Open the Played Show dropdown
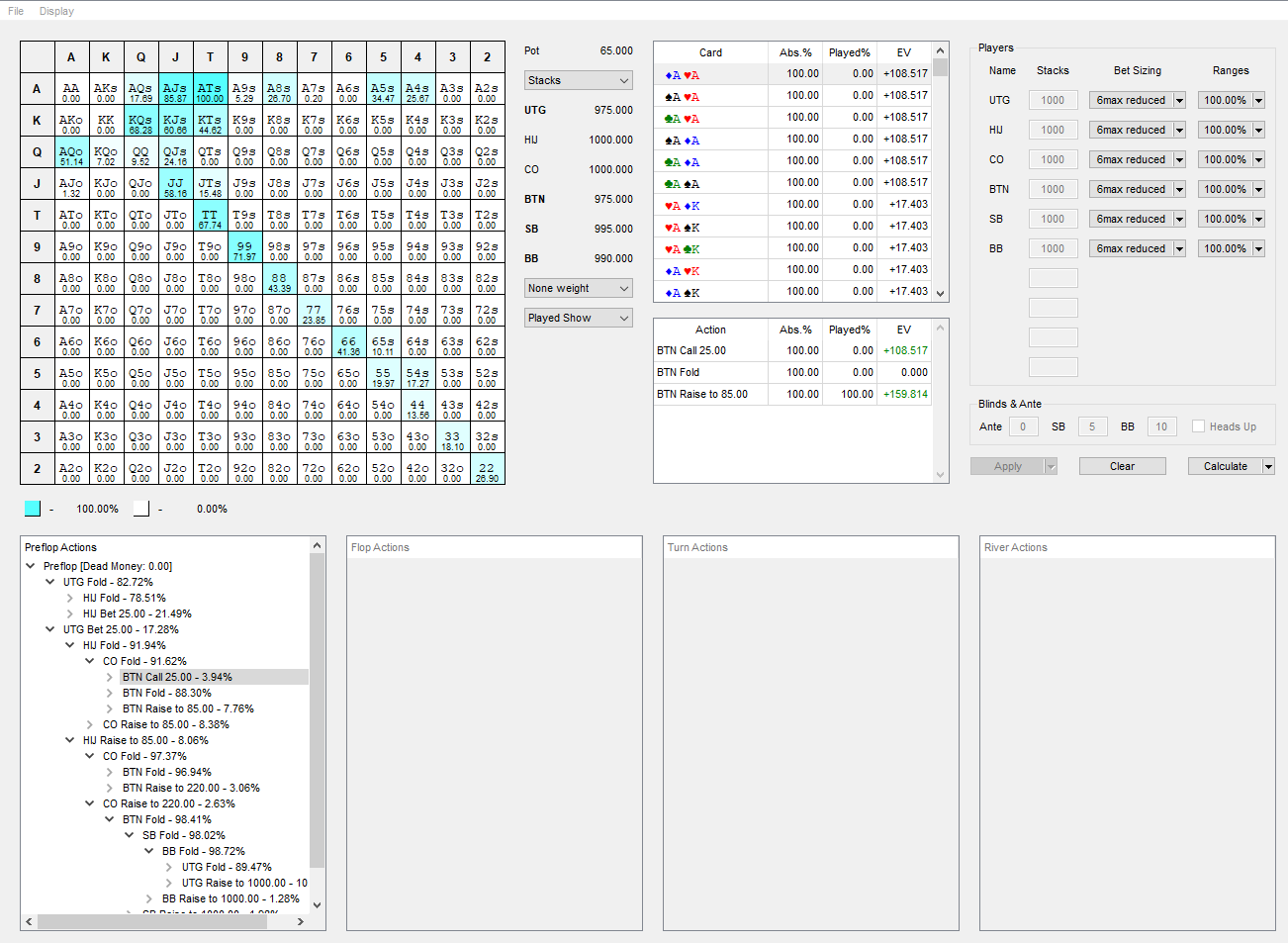The height and width of the screenshot is (943, 1288). [x=579, y=318]
